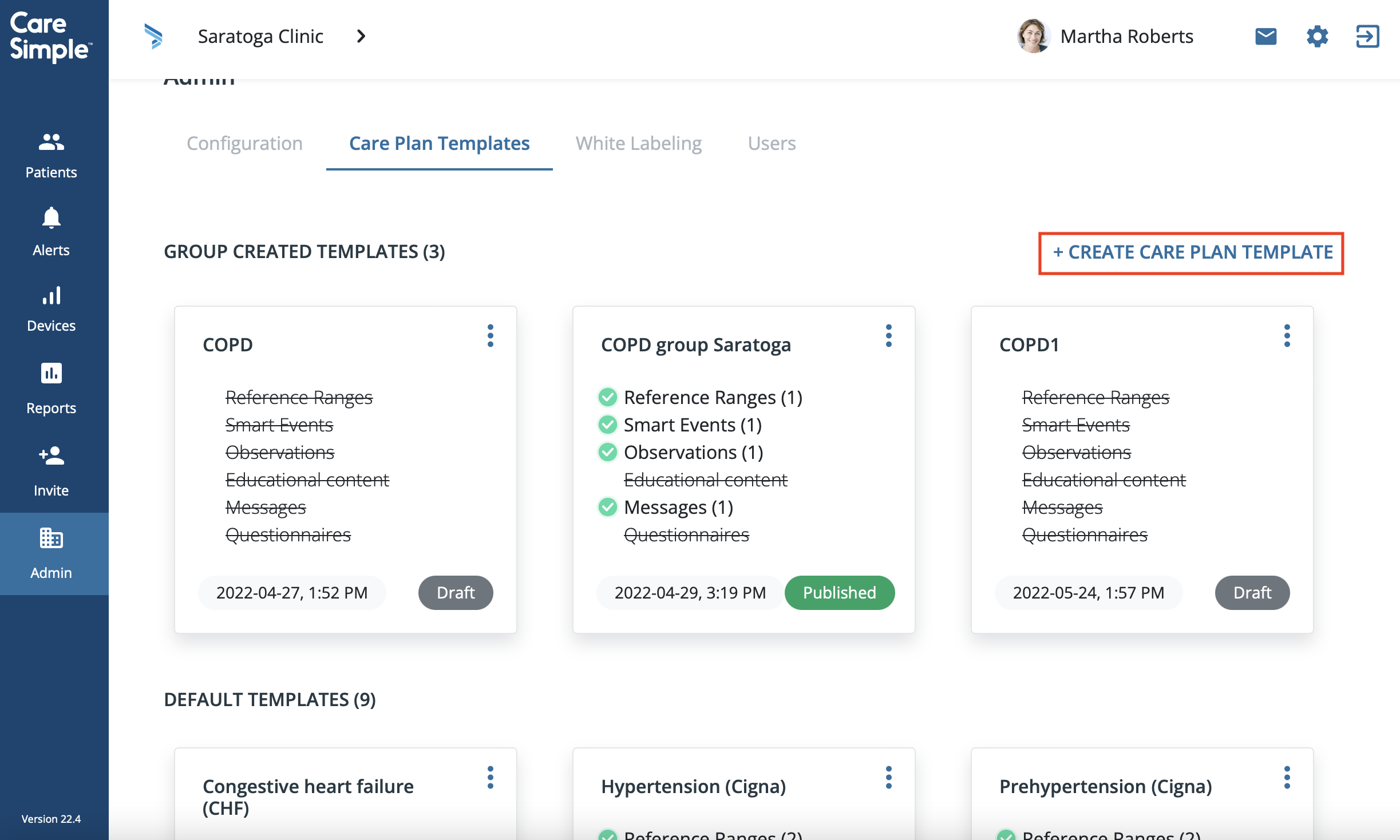
Task: Open Reports chart icon
Action: [51, 373]
